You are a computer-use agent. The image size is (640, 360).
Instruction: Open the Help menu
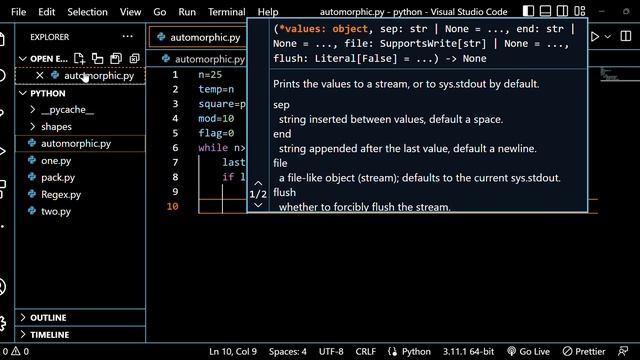pyautogui.click(x=268, y=12)
